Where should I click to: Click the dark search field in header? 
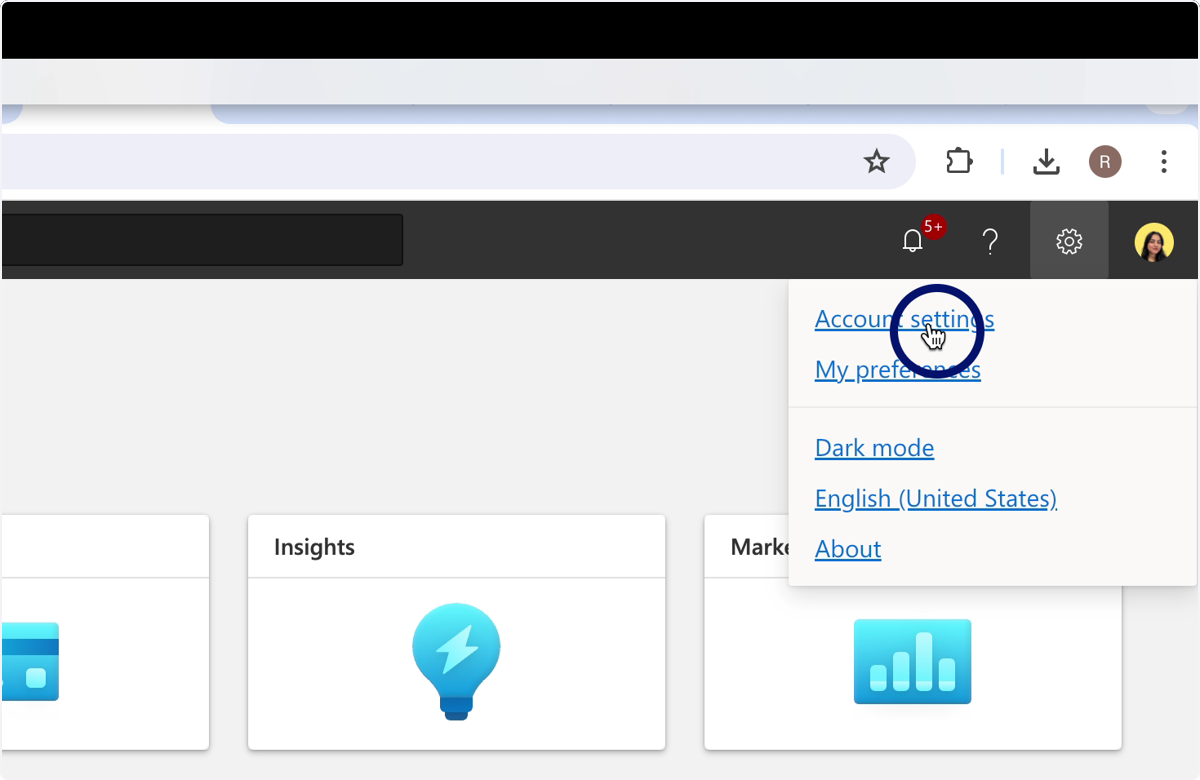point(202,240)
